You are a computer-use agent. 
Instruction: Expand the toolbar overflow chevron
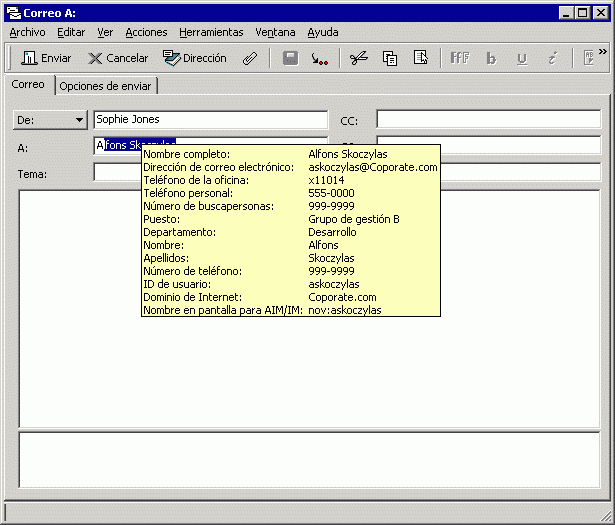click(603, 52)
